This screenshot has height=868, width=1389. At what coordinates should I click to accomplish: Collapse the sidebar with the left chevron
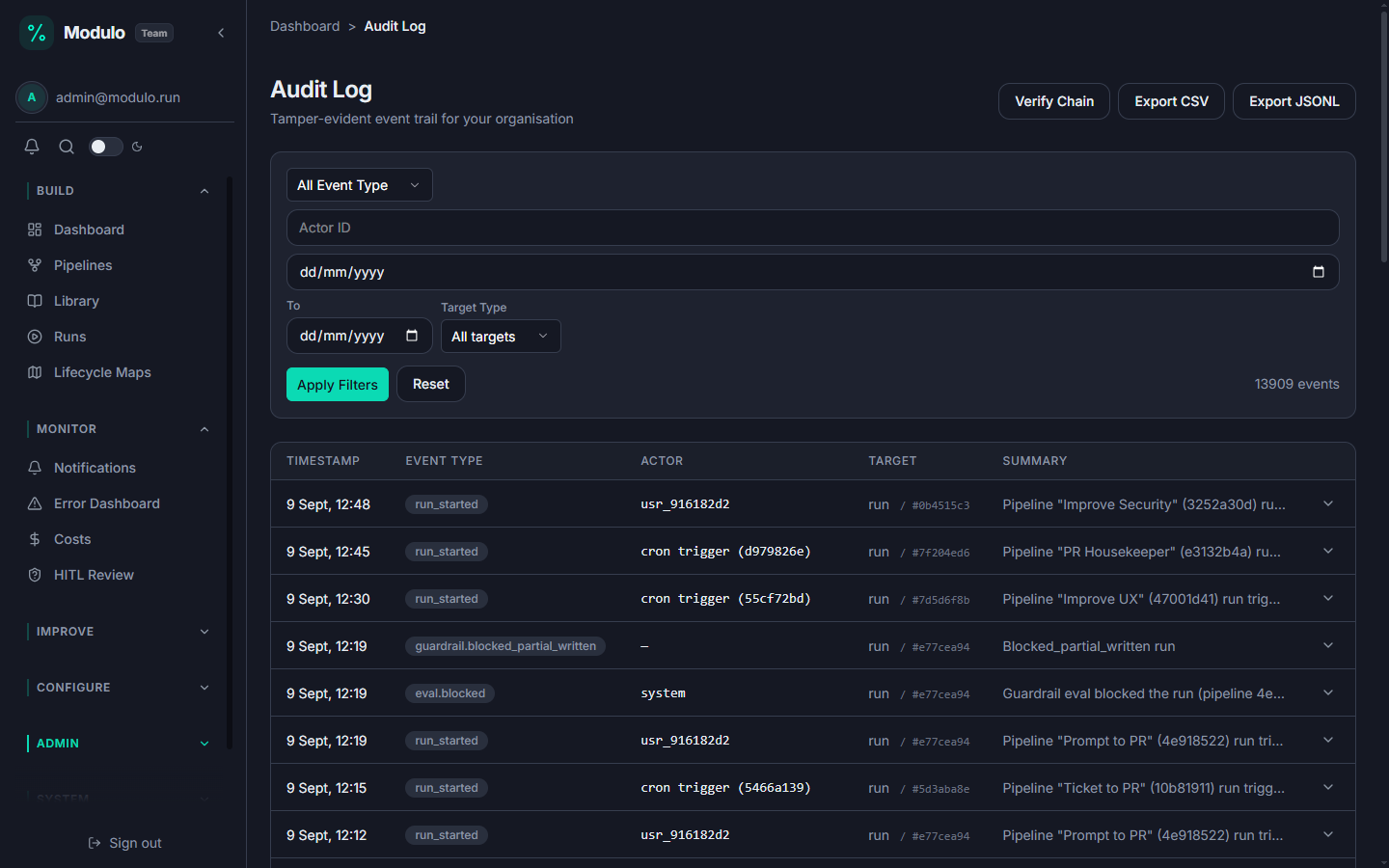[x=221, y=33]
